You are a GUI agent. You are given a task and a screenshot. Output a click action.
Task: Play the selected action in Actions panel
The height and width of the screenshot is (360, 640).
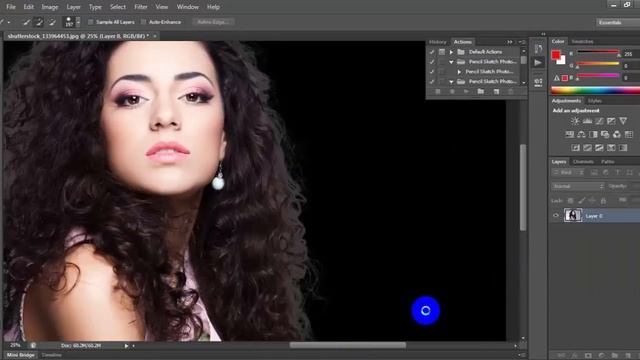point(466,92)
